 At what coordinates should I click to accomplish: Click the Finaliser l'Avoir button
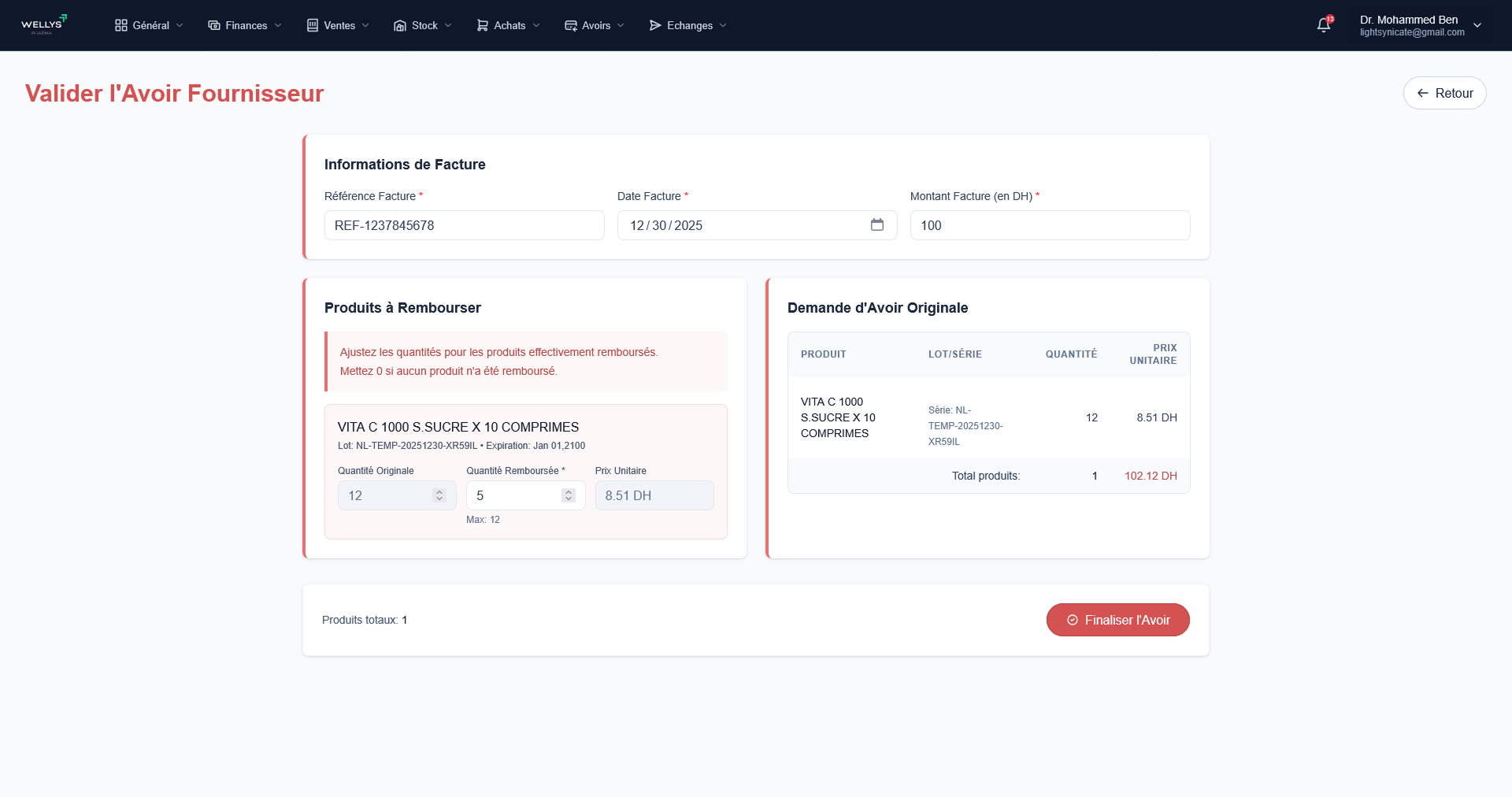point(1117,620)
